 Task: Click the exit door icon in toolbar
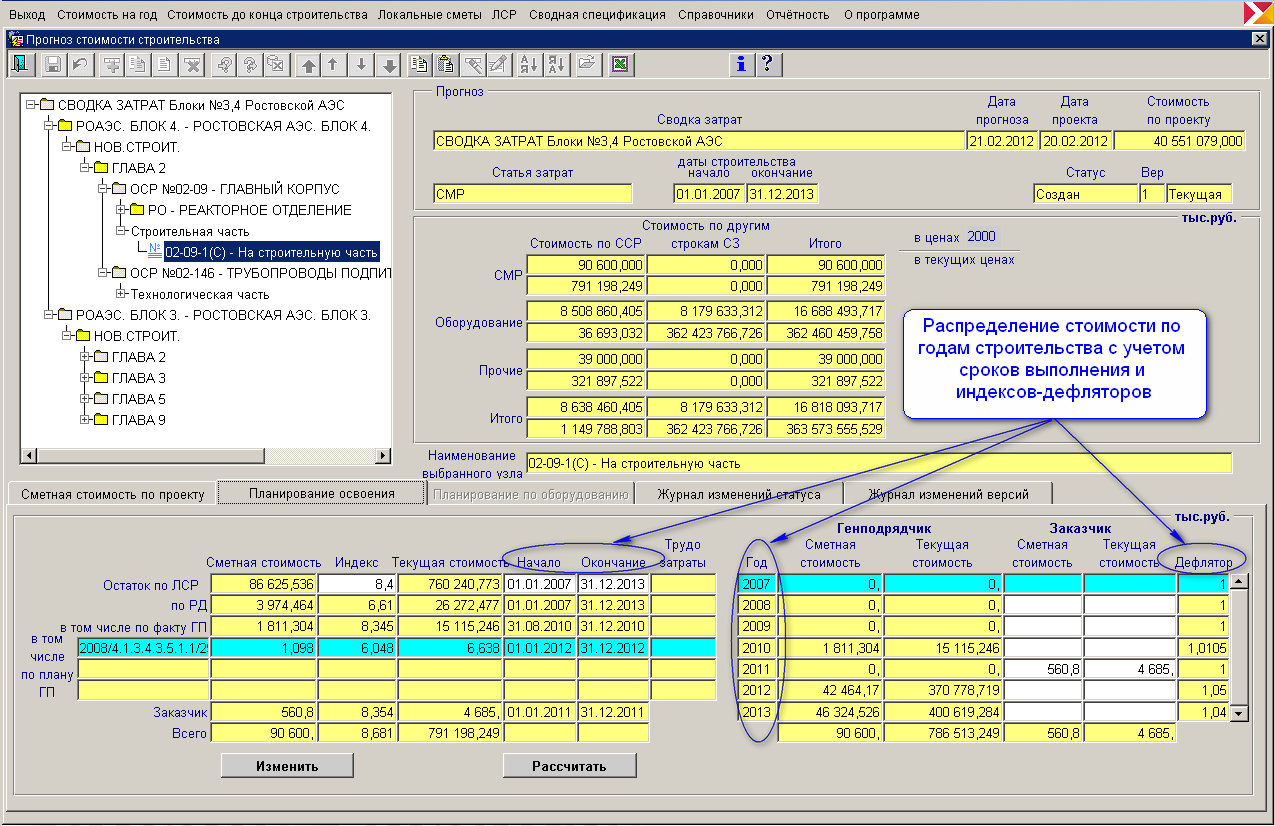pos(21,64)
